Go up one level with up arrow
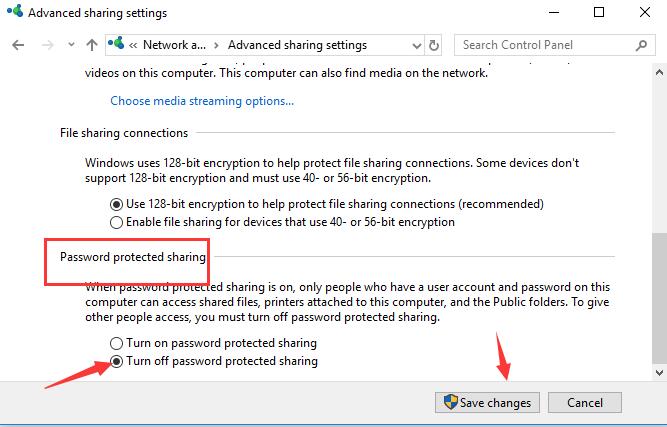 pos(92,45)
